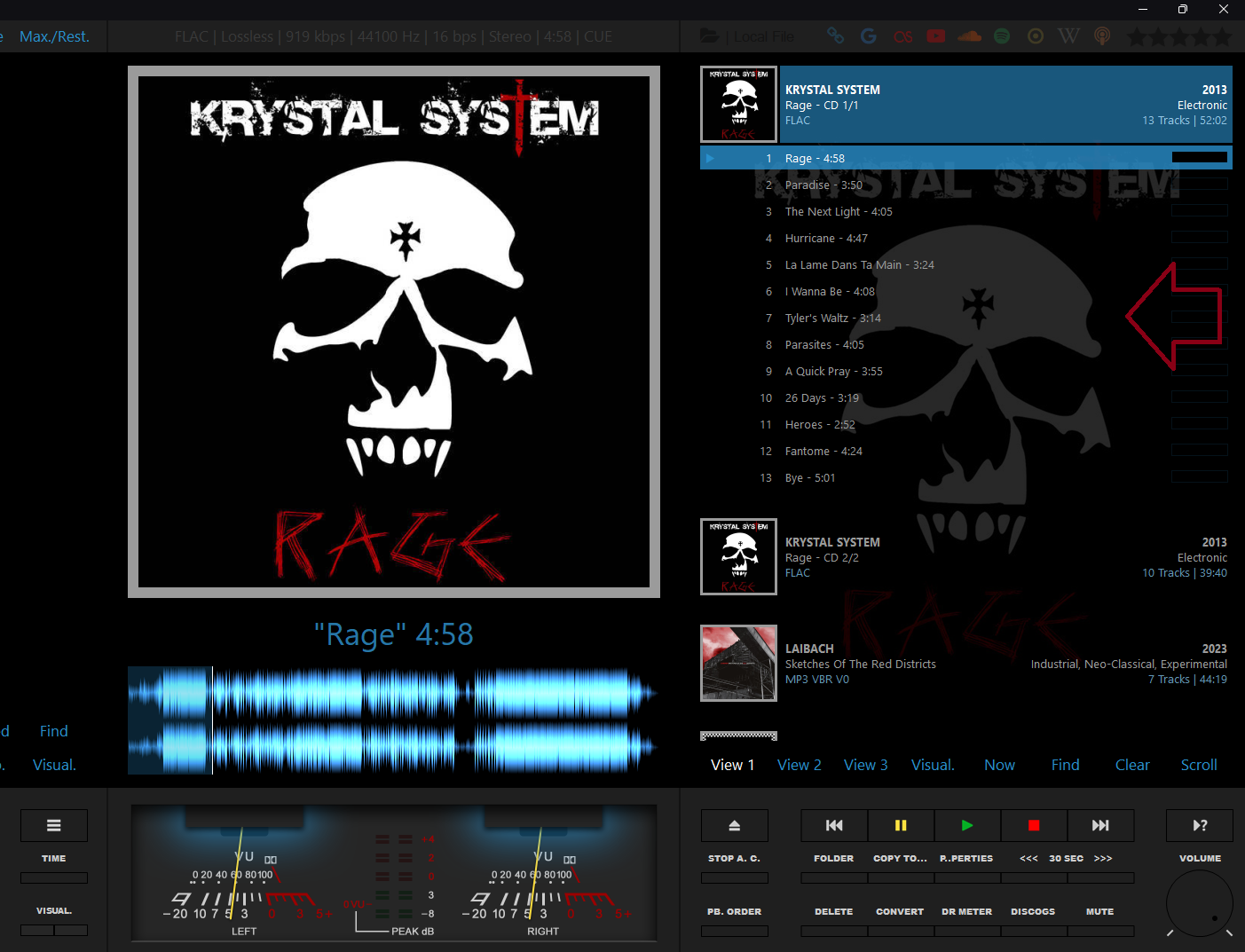Click the SoundCloud cloud icon

969,36
